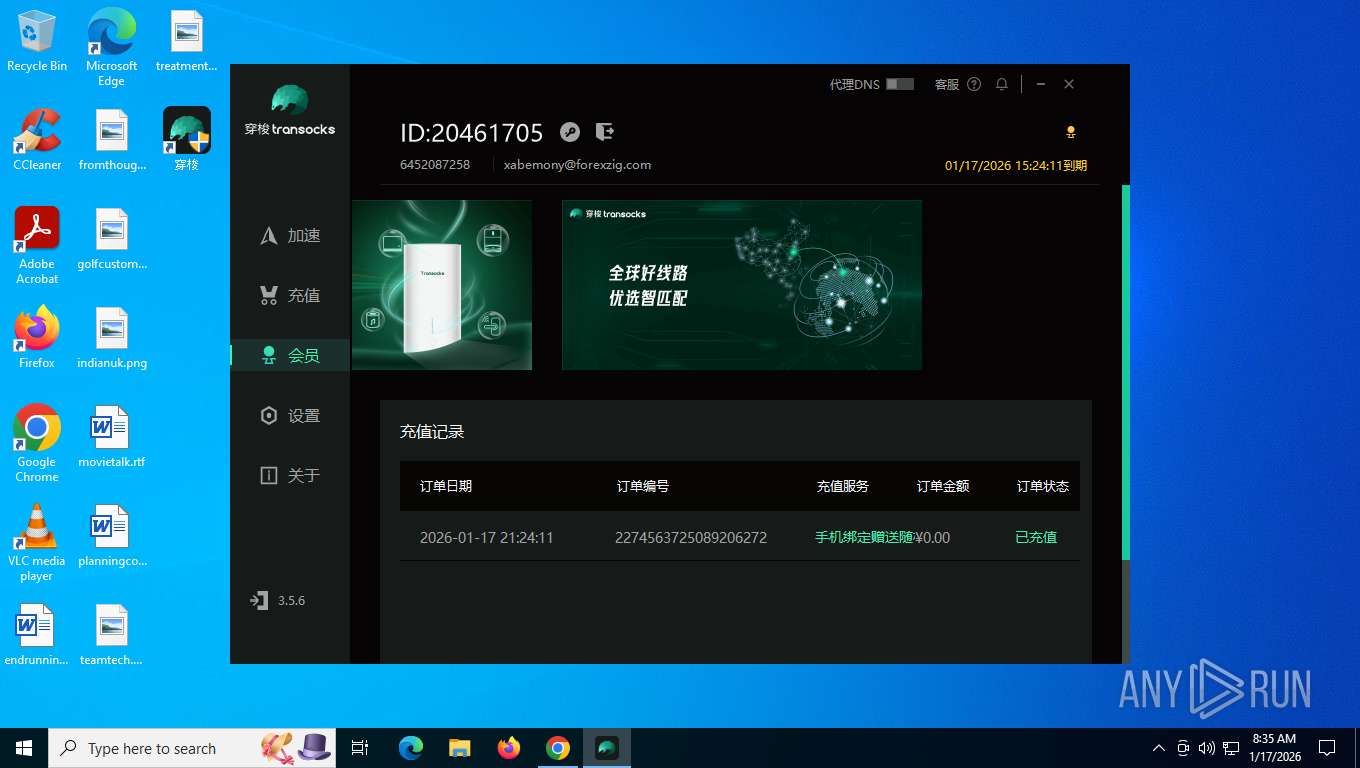This screenshot has height=768, width=1360.
Task: Click the transocks taskbar button
Action: [x=607, y=748]
